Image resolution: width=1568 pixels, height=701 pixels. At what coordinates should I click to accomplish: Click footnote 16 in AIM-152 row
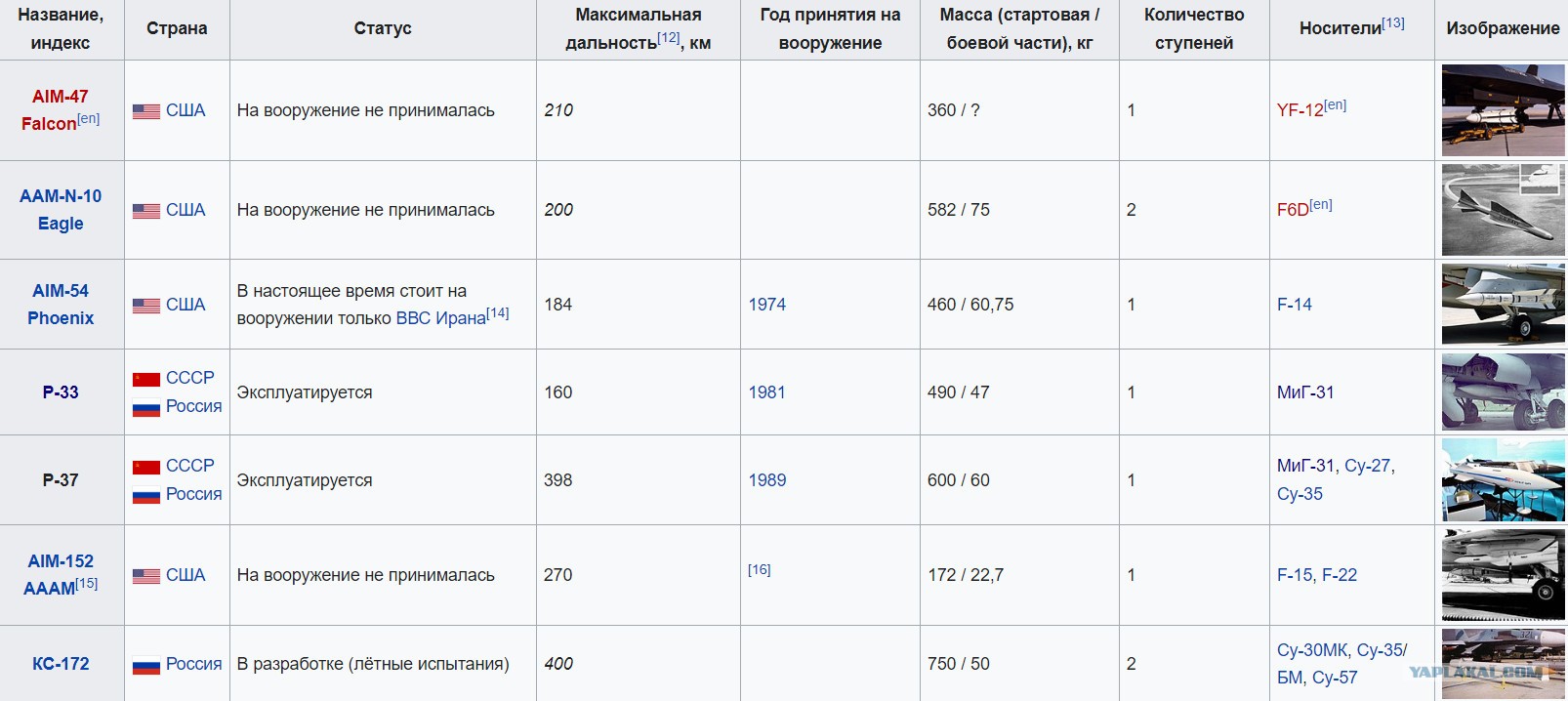(x=760, y=569)
